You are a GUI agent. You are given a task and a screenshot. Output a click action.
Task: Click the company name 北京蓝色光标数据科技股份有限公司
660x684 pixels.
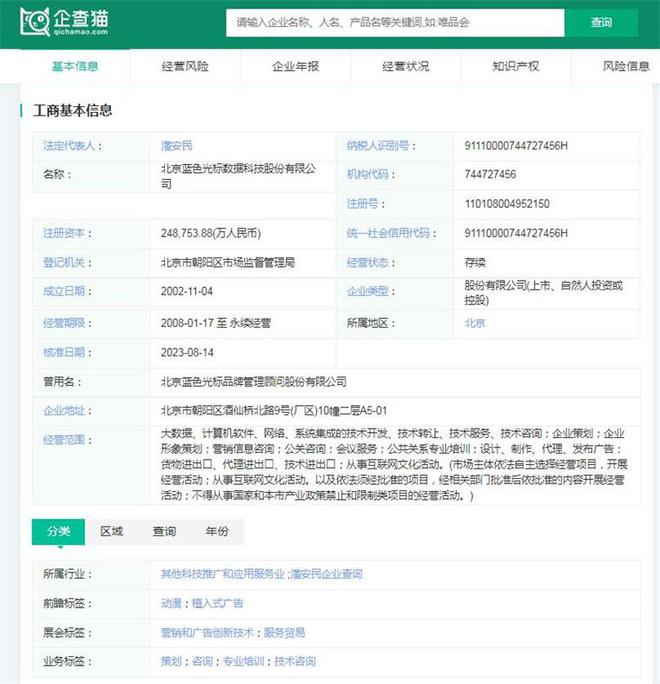238,176
